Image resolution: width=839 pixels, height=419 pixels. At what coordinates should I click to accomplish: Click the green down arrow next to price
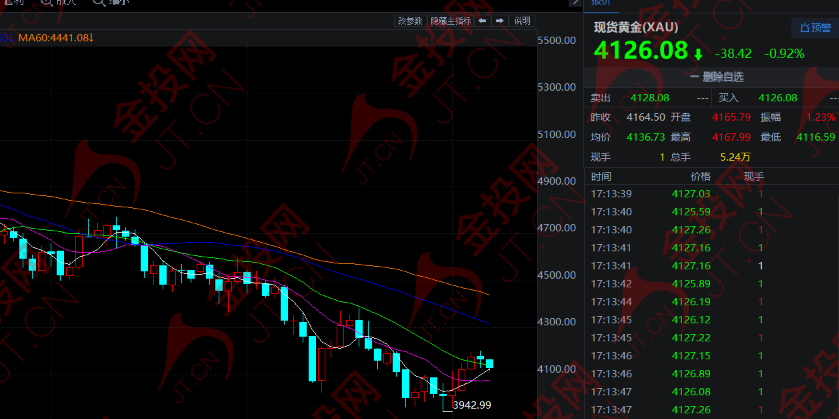coord(698,54)
